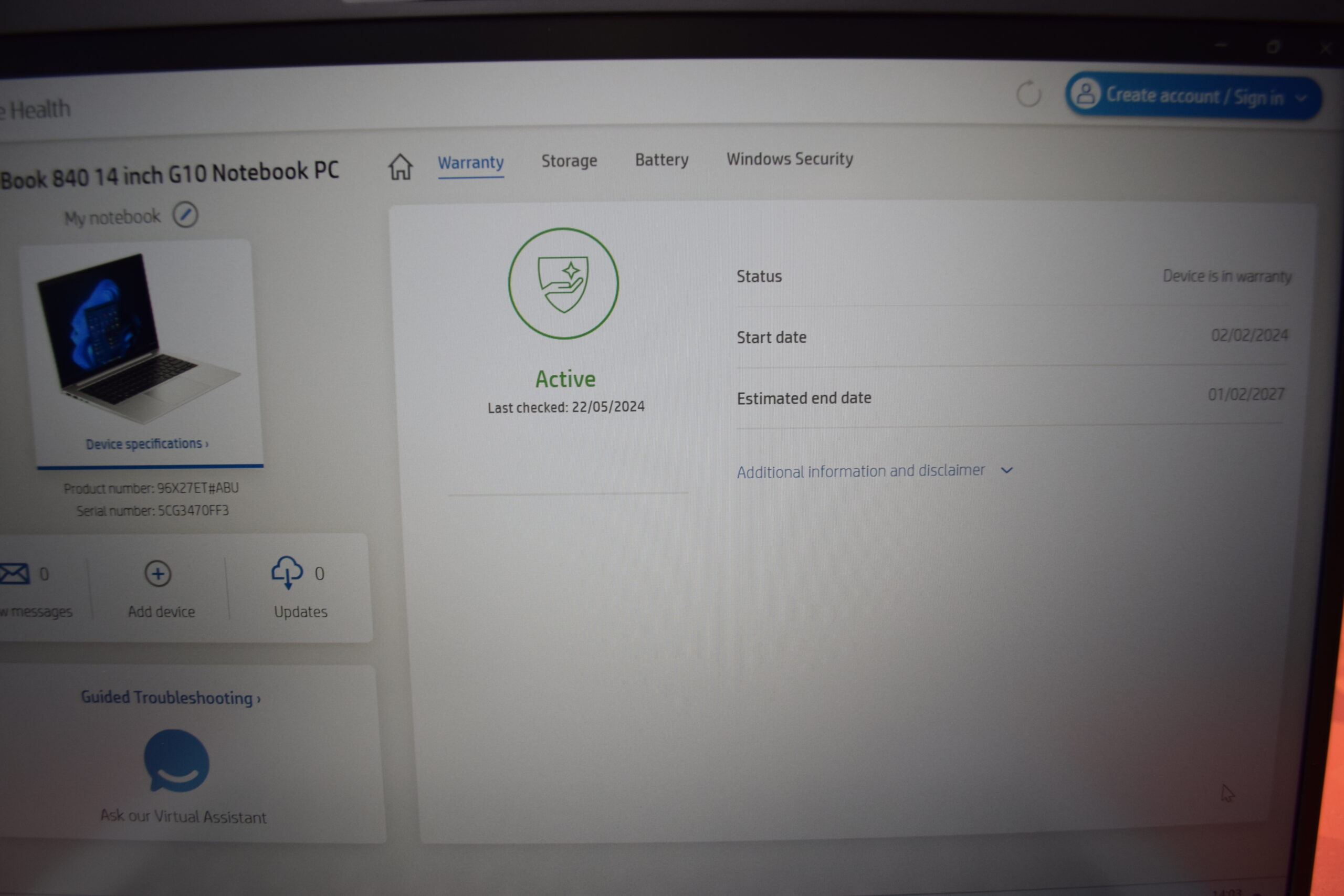
Task: Open Guided Troubleshooting link
Action: pyautogui.click(x=170, y=698)
